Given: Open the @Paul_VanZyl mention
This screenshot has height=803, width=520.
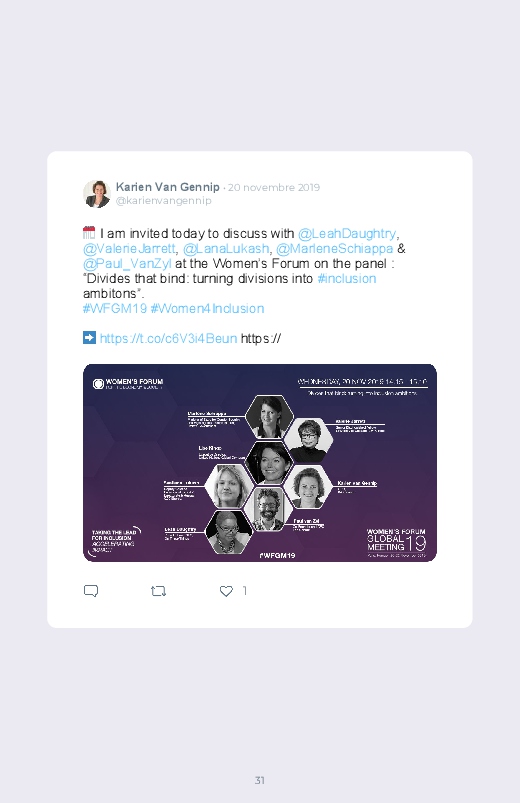Looking at the screenshot, I should click(127, 264).
